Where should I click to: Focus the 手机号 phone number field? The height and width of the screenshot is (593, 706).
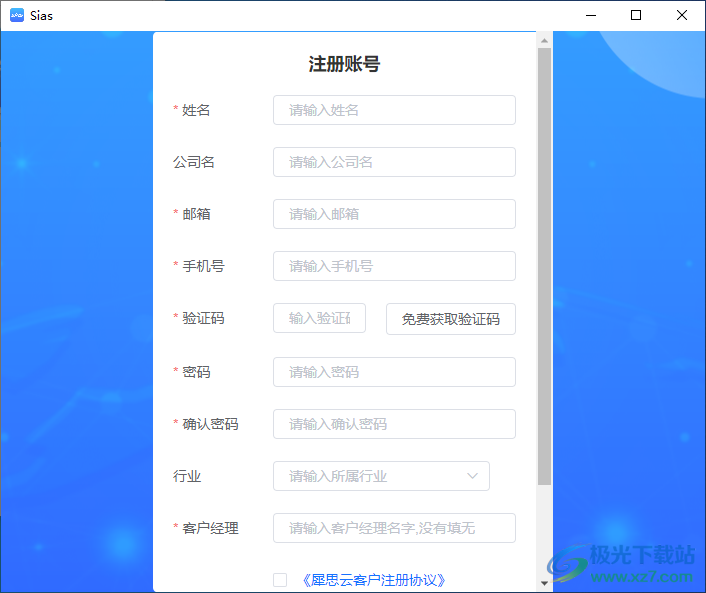point(394,266)
